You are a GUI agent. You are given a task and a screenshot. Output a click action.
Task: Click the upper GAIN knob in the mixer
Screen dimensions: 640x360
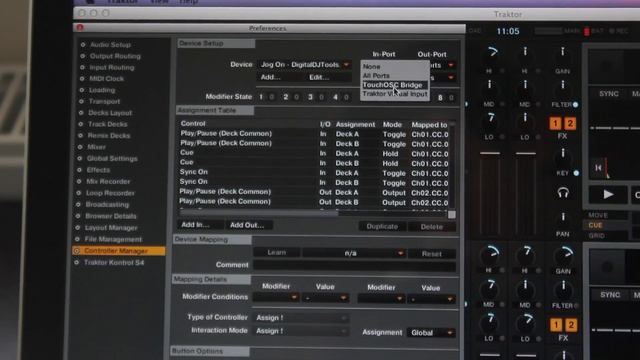[x=562, y=52]
